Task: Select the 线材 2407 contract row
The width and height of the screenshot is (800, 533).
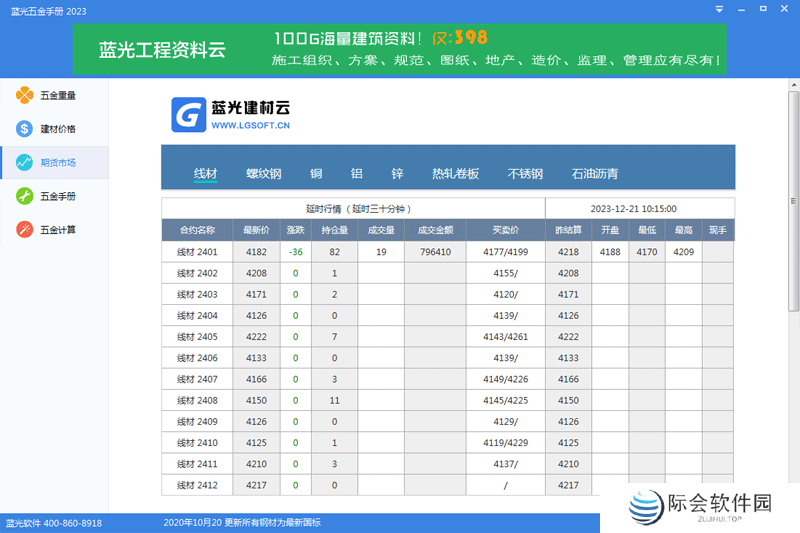Action: click(x=448, y=379)
